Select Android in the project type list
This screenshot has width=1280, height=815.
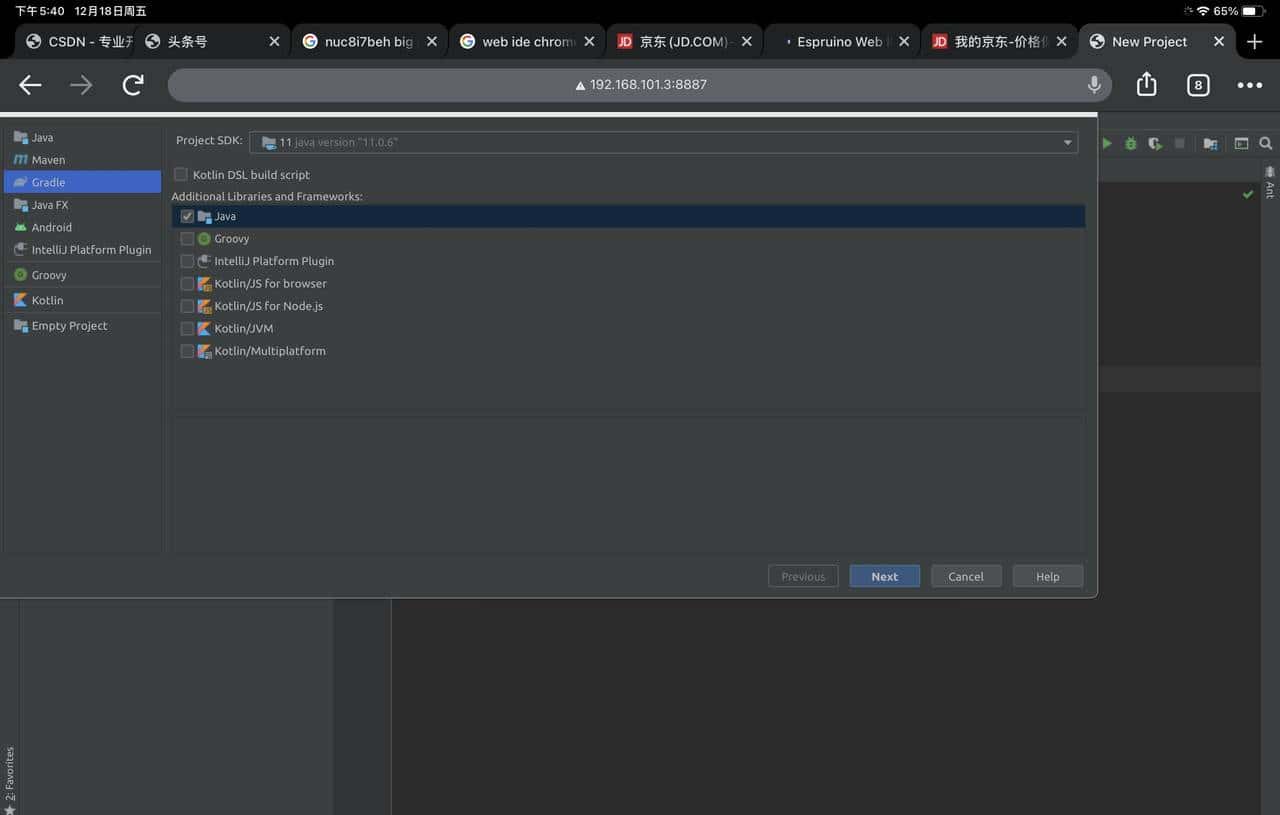(x=50, y=227)
